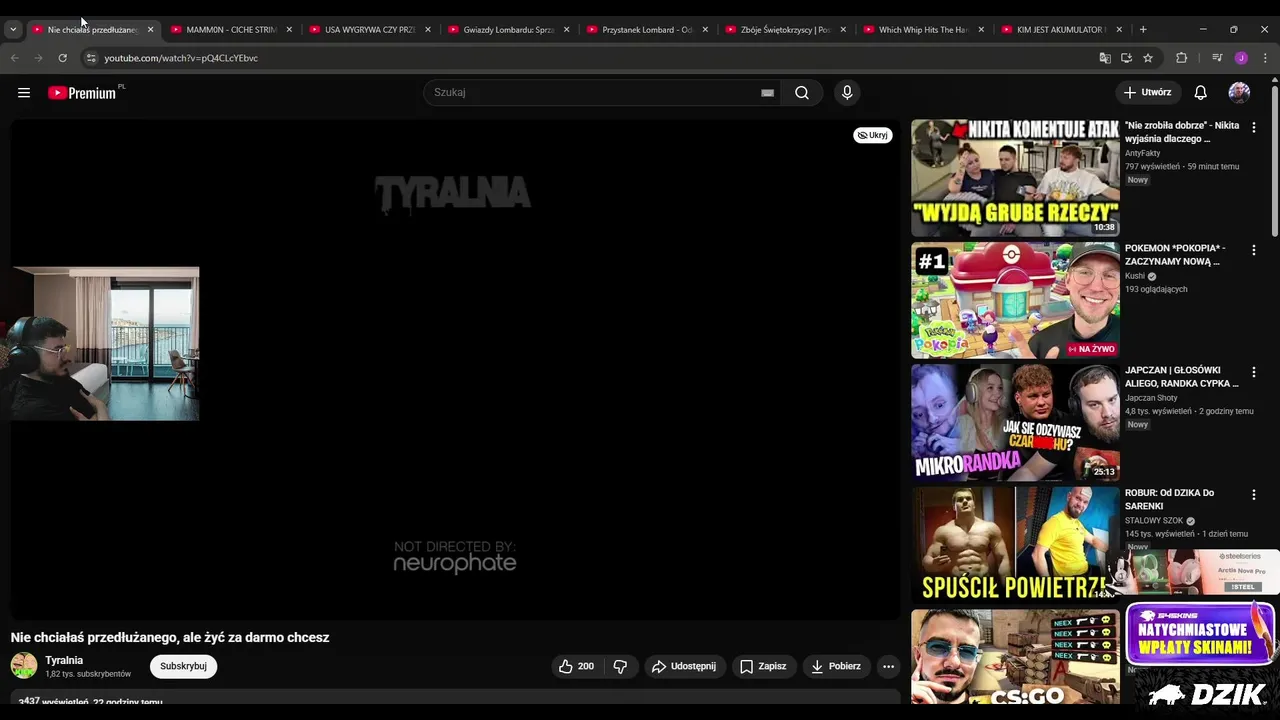Open Chrome three-dot menu

tap(1265, 58)
